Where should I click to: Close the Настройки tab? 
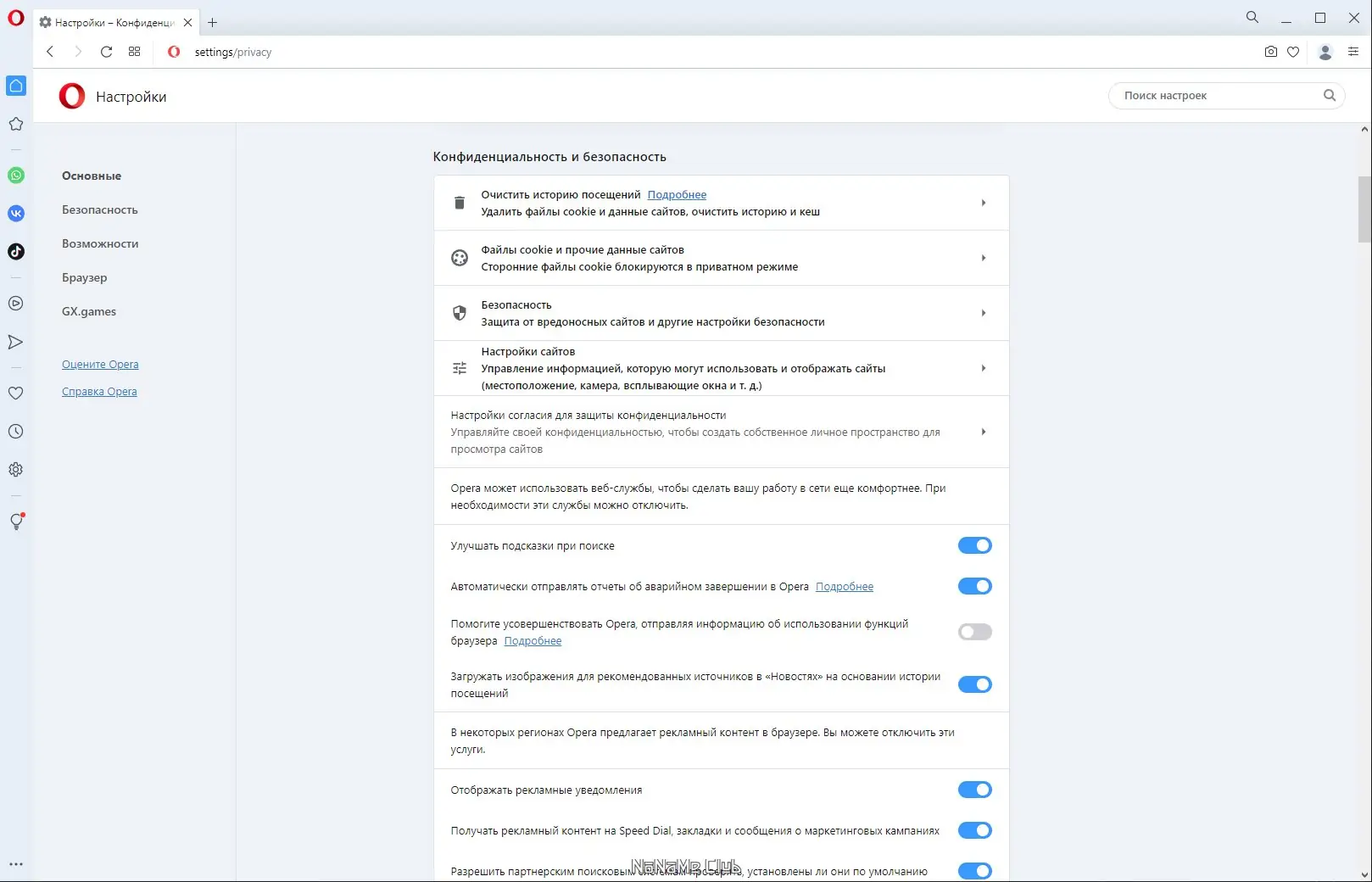188,23
